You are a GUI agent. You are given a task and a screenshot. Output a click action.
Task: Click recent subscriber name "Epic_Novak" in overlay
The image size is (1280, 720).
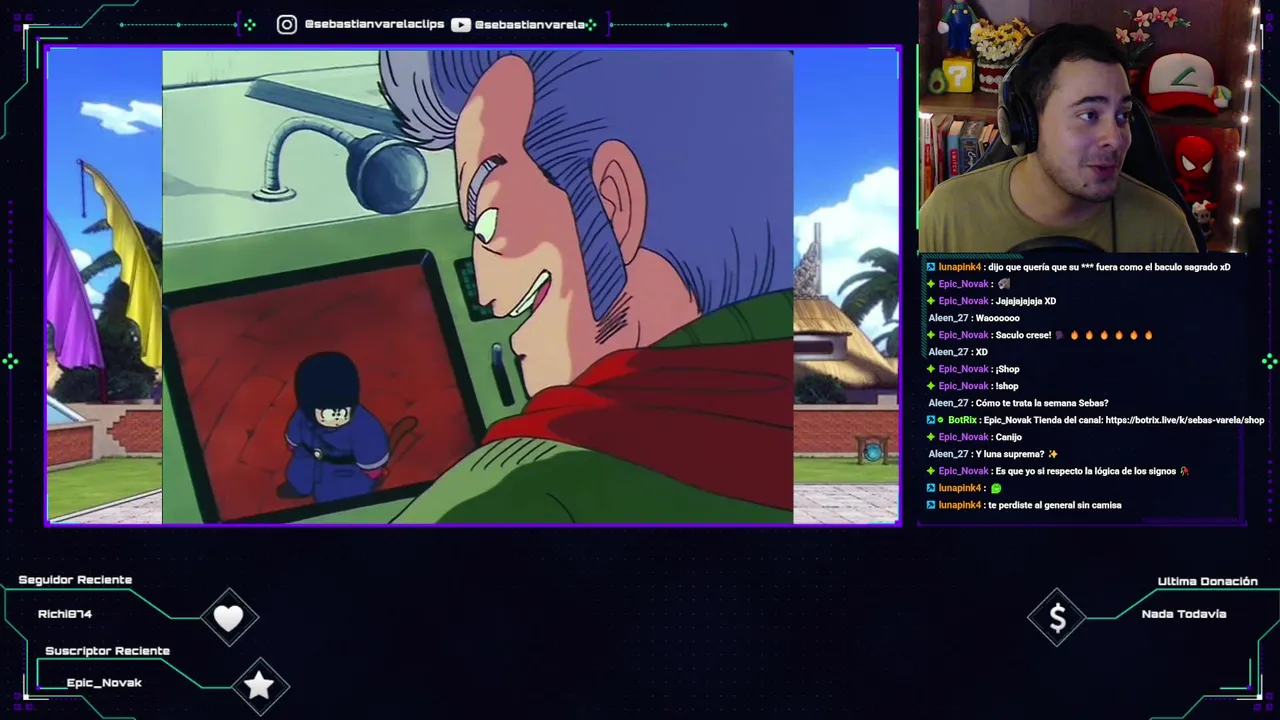tap(104, 683)
